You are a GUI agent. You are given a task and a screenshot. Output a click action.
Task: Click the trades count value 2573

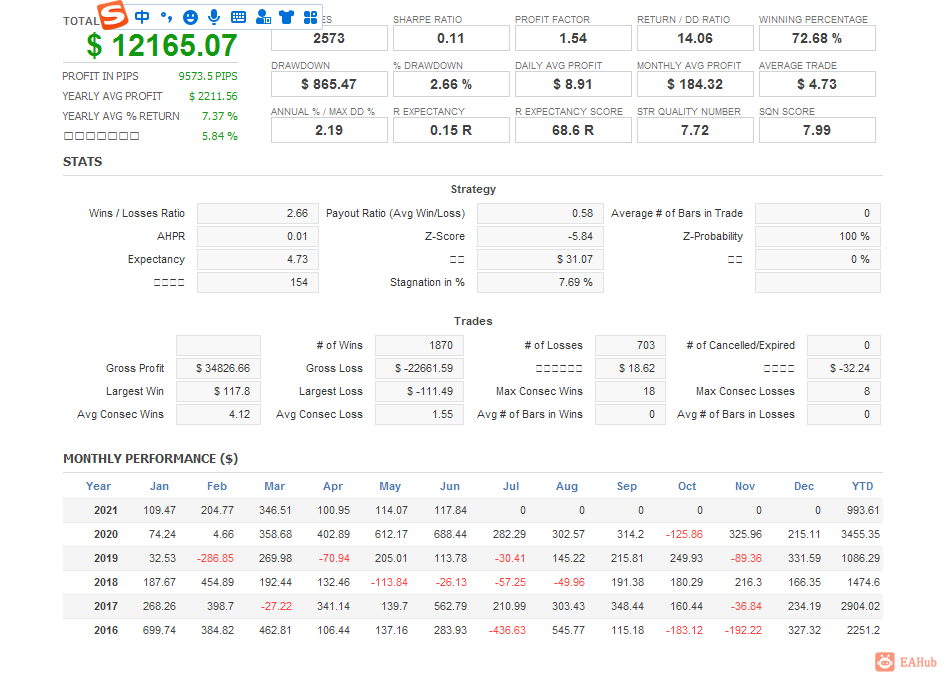click(x=329, y=38)
